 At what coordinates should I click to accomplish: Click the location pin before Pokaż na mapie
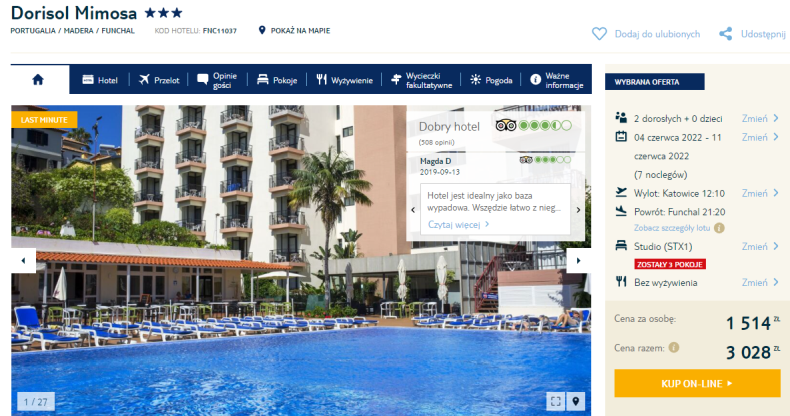261,30
